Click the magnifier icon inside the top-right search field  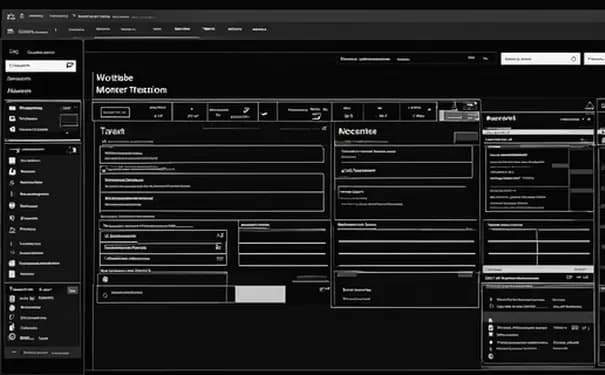573,59
